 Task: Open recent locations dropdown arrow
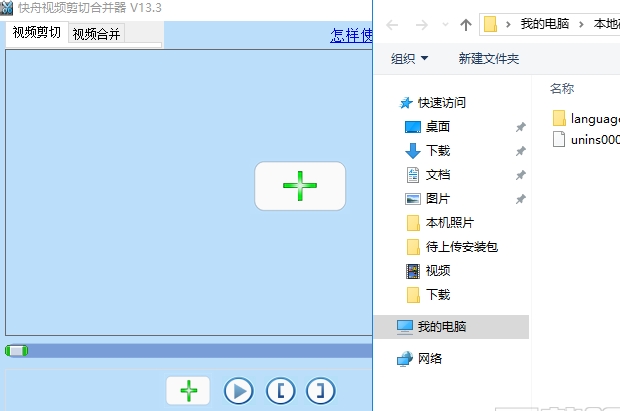pyautogui.click(x=444, y=24)
